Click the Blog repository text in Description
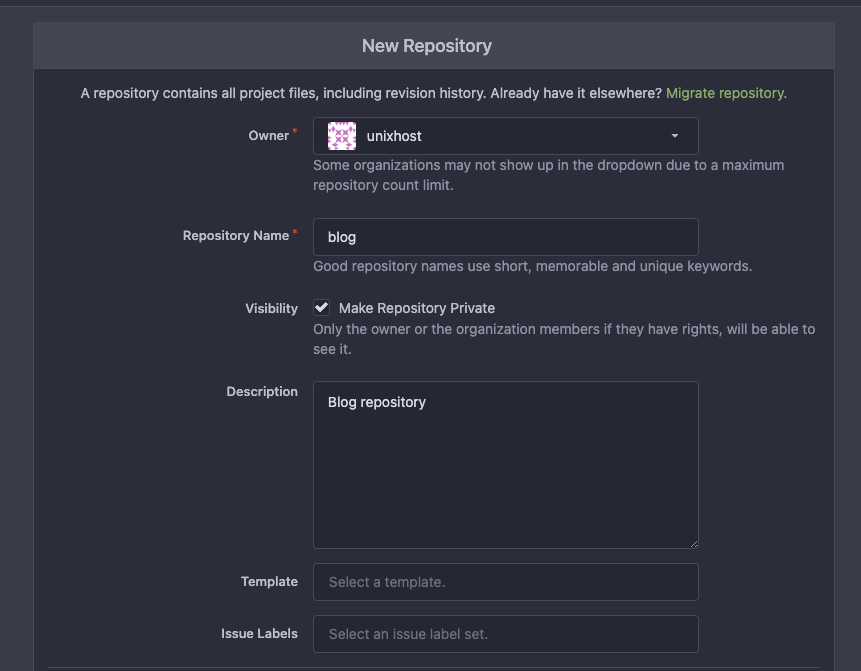 pos(377,402)
